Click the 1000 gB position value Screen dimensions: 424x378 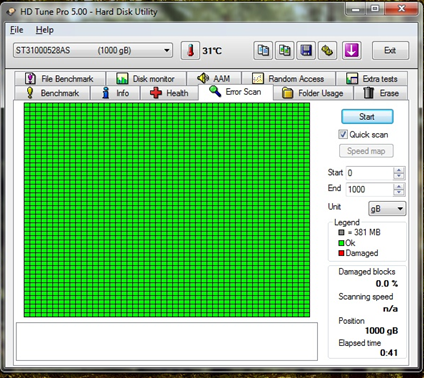382,331
